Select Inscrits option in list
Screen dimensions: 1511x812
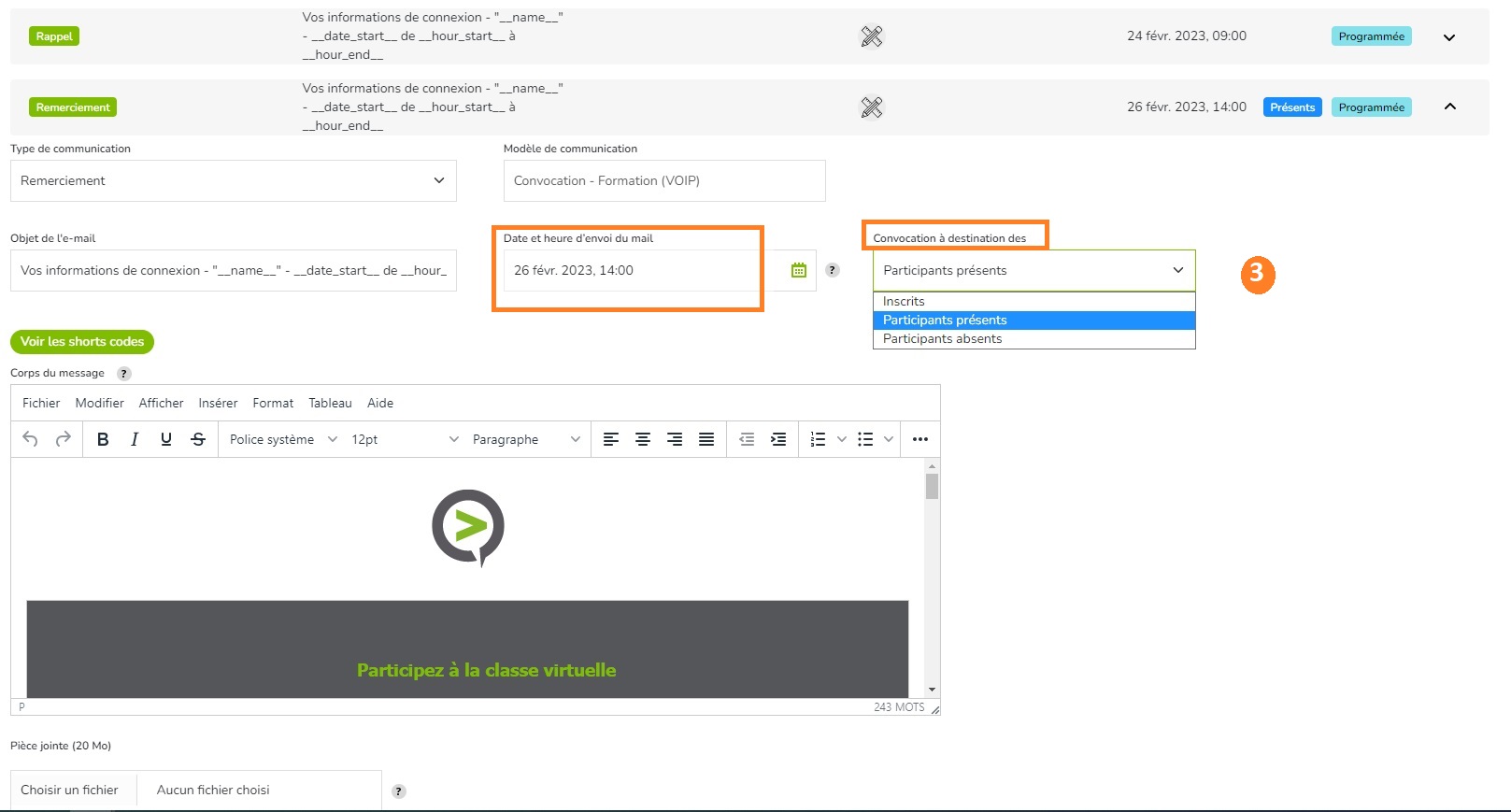(x=1034, y=301)
